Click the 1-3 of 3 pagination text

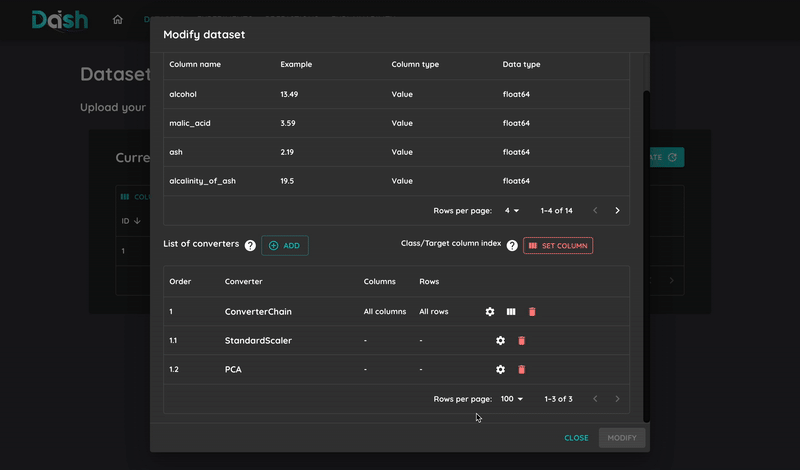(558, 399)
